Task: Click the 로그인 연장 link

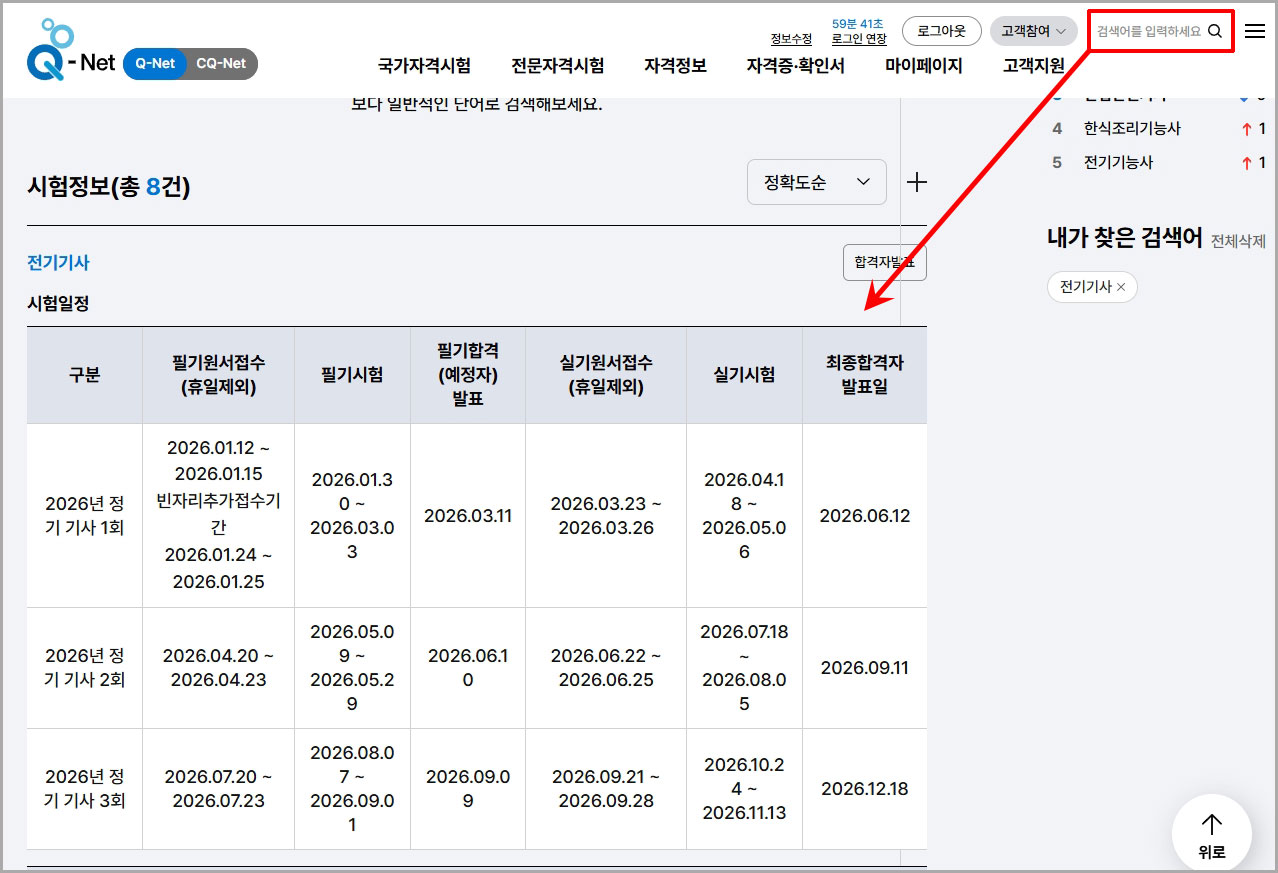Action: pyautogui.click(x=857, y=39)
